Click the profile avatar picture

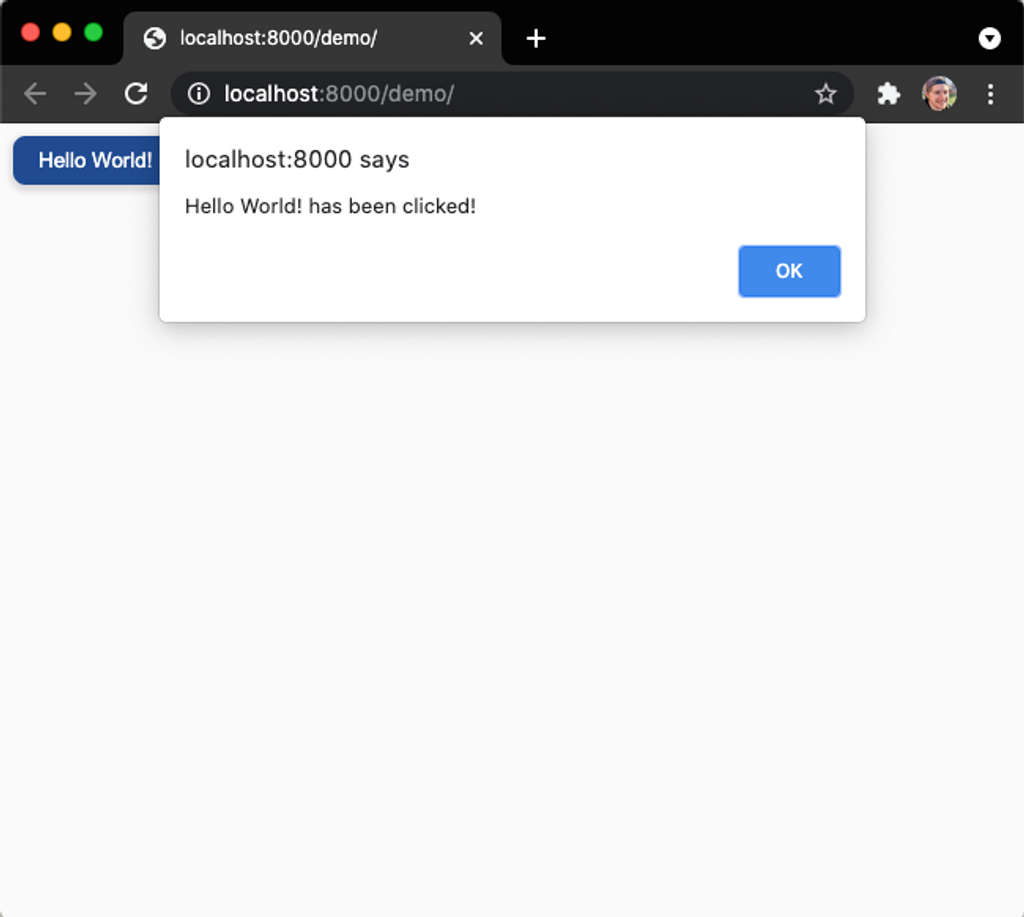[940, 93]
